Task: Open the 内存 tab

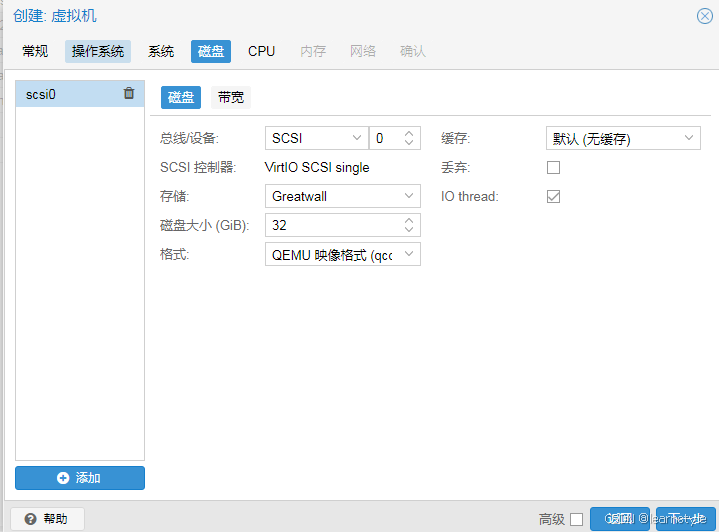Action: 313,51
